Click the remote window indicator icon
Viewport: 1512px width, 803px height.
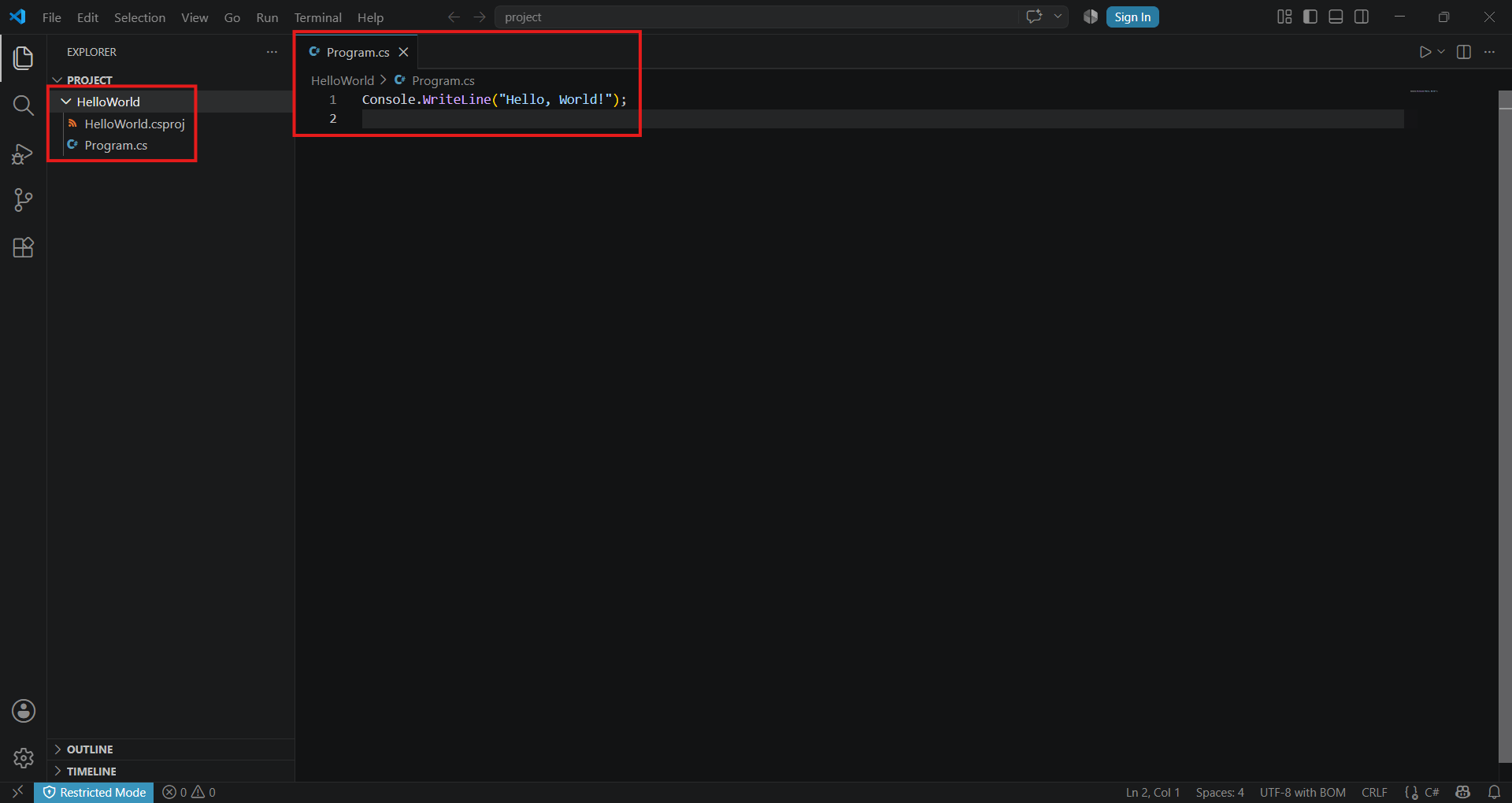click(x=17, y=792)
